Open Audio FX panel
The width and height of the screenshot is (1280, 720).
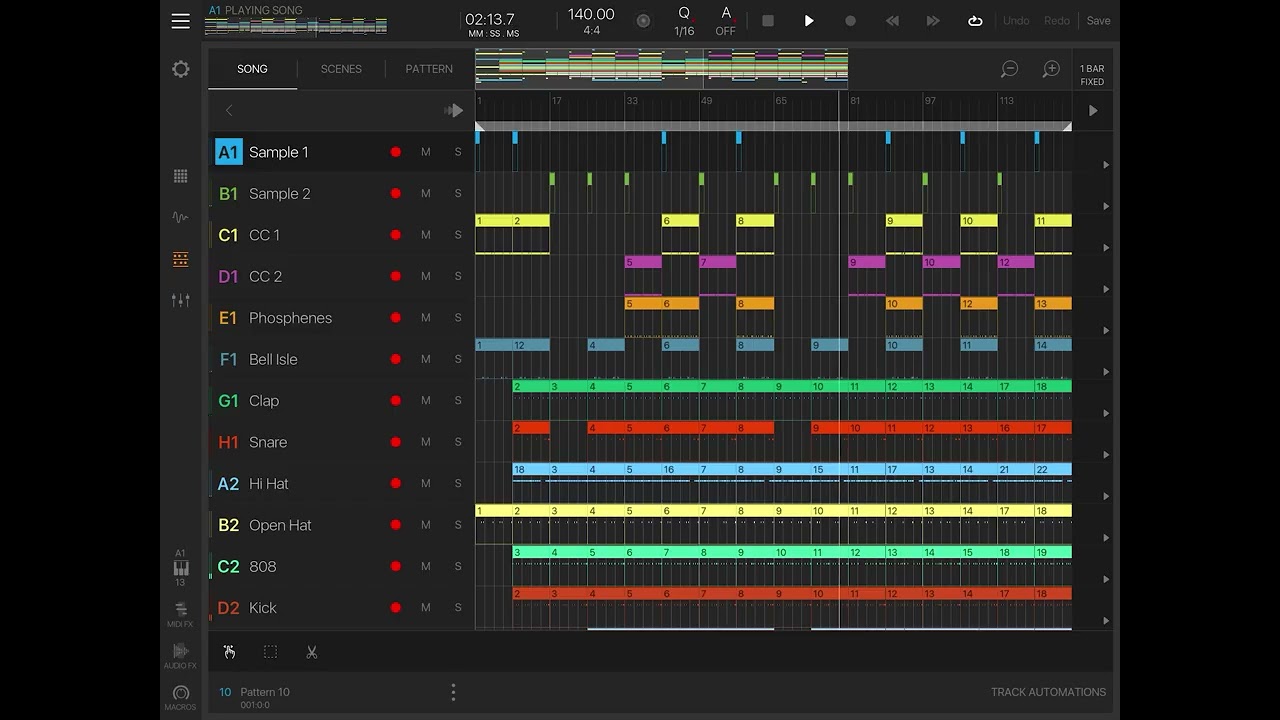180,655
